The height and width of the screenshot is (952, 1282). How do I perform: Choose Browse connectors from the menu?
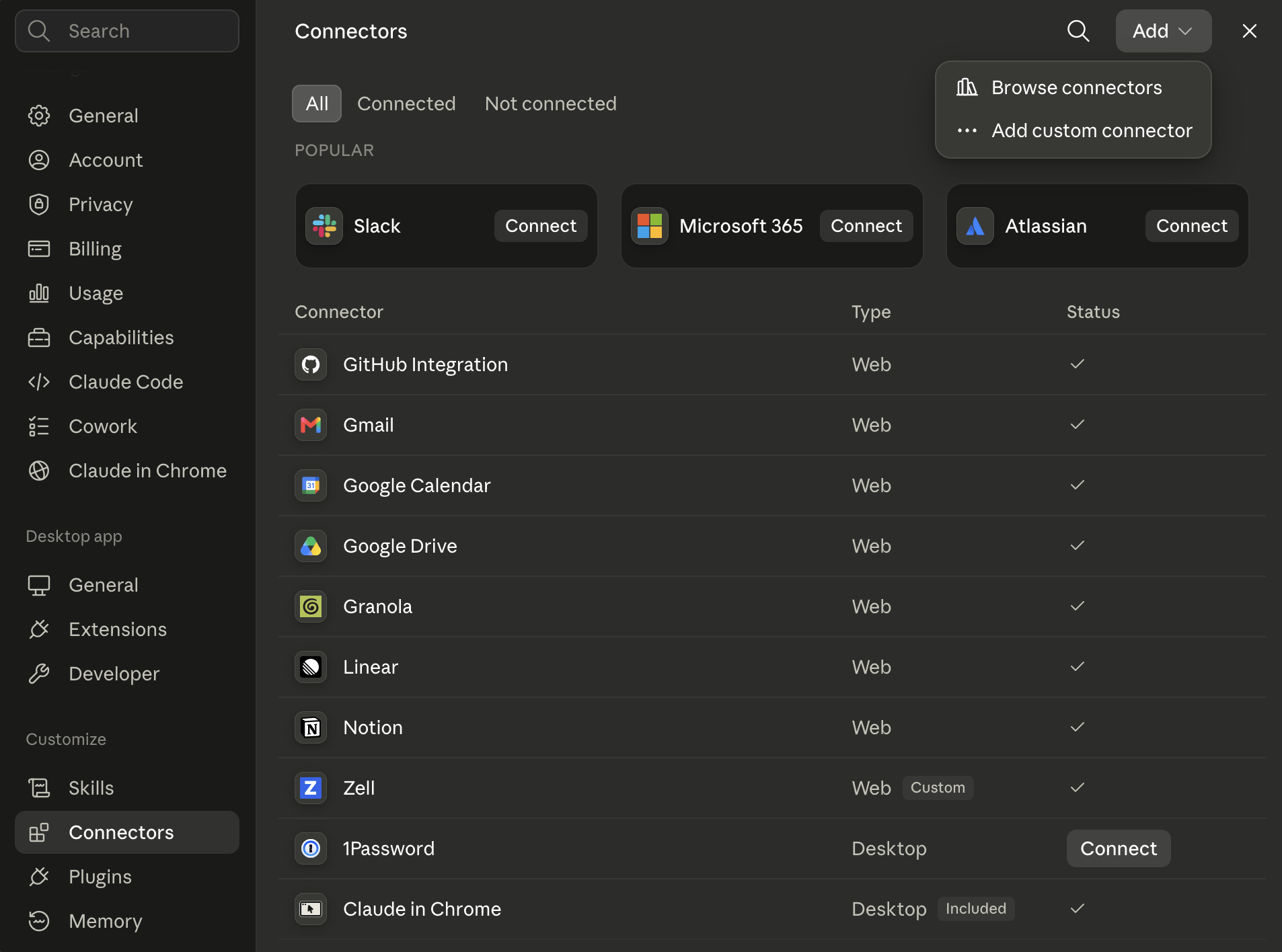tap(1073, 87)
